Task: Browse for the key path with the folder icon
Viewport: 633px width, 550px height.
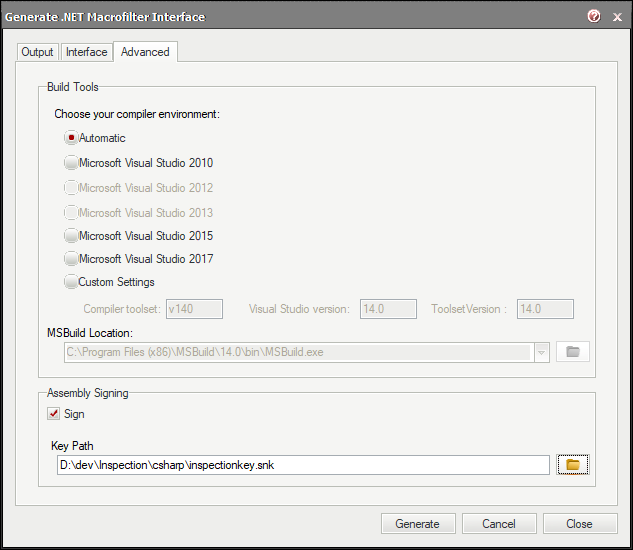Action: pyautogui.click(x=572, y=464)
